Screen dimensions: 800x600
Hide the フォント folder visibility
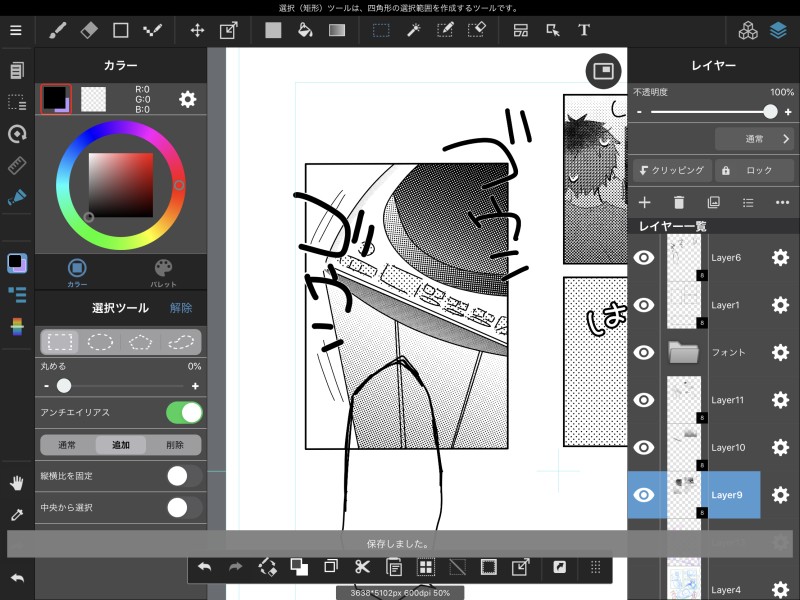pos(644,353)
